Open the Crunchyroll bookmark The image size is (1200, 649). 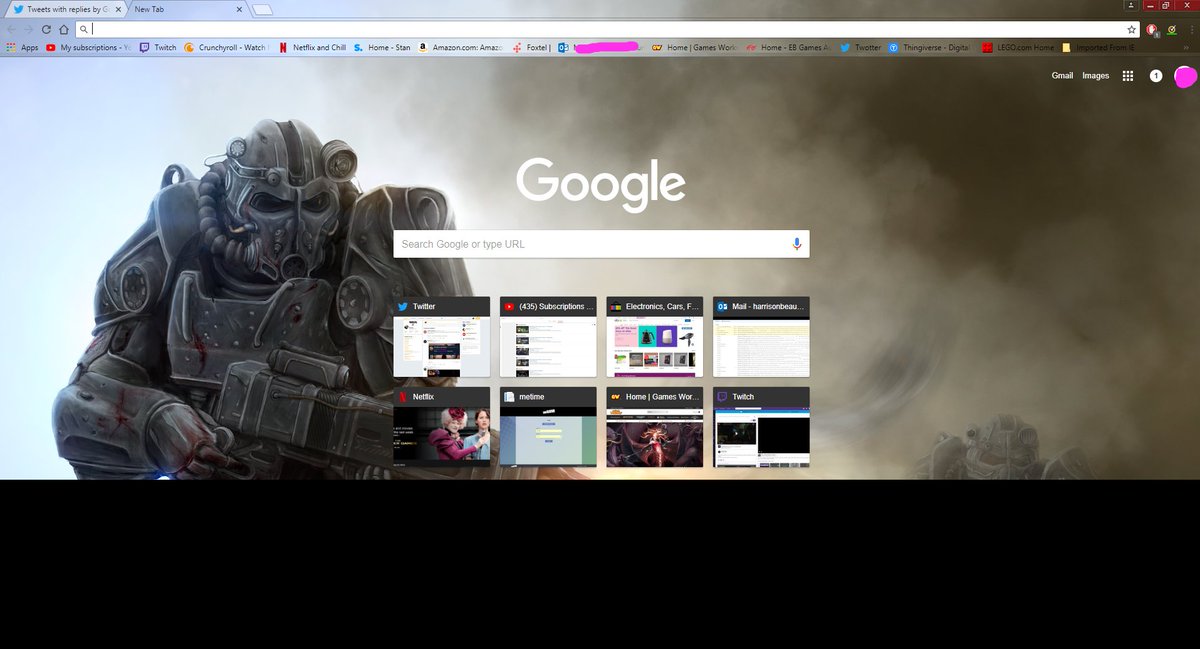[225, 47]
